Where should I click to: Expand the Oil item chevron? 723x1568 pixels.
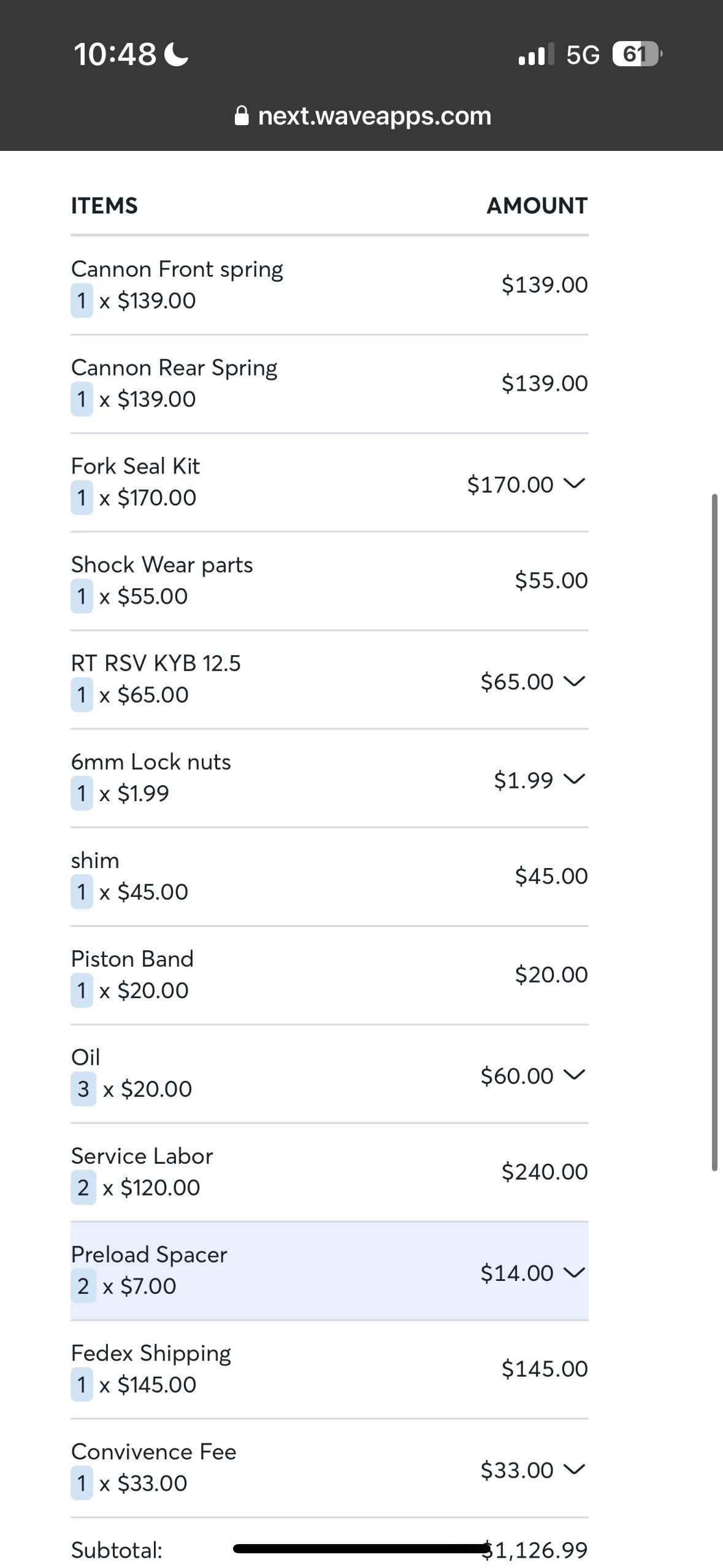(x=574, y=1075)
